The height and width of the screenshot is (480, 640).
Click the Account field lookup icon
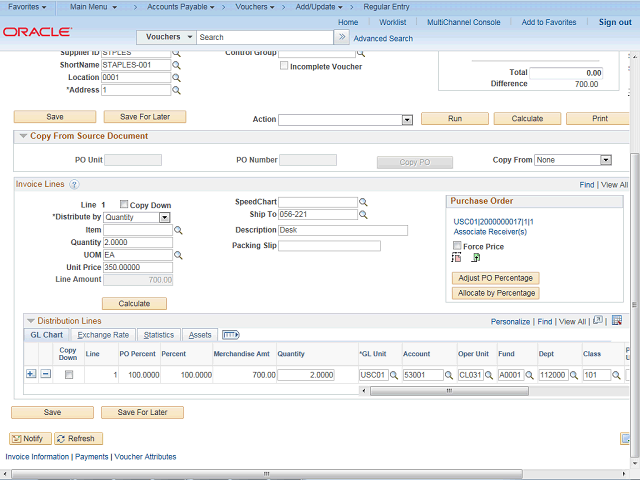pos(447,375)
